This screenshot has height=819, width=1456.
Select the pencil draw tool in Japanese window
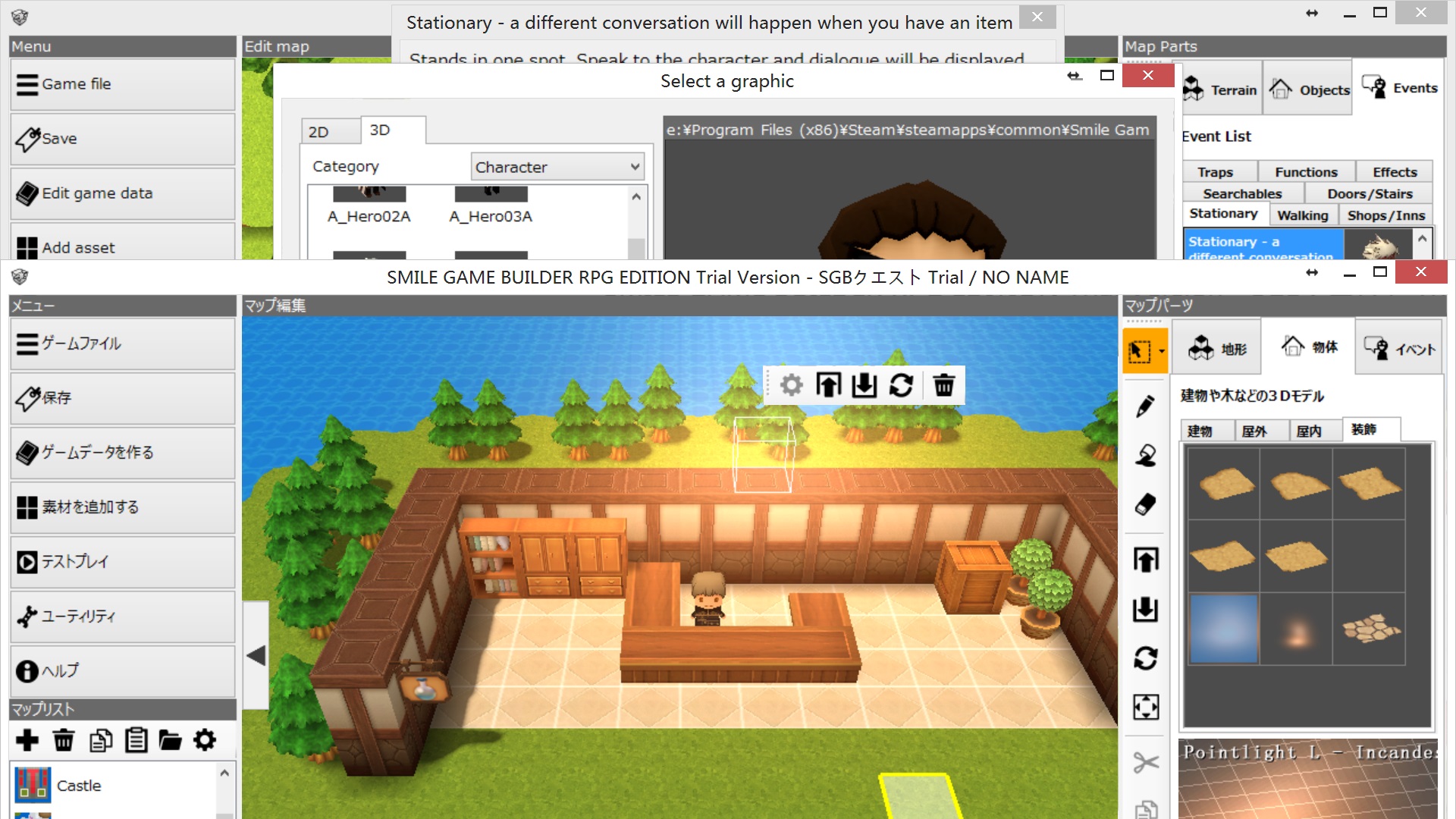(1146, 406)
